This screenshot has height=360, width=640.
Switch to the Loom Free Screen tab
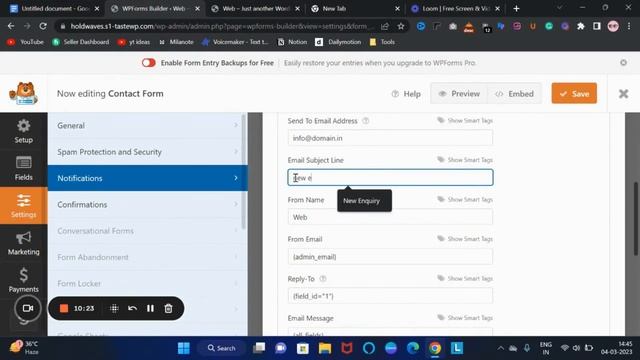click(455, 9)
